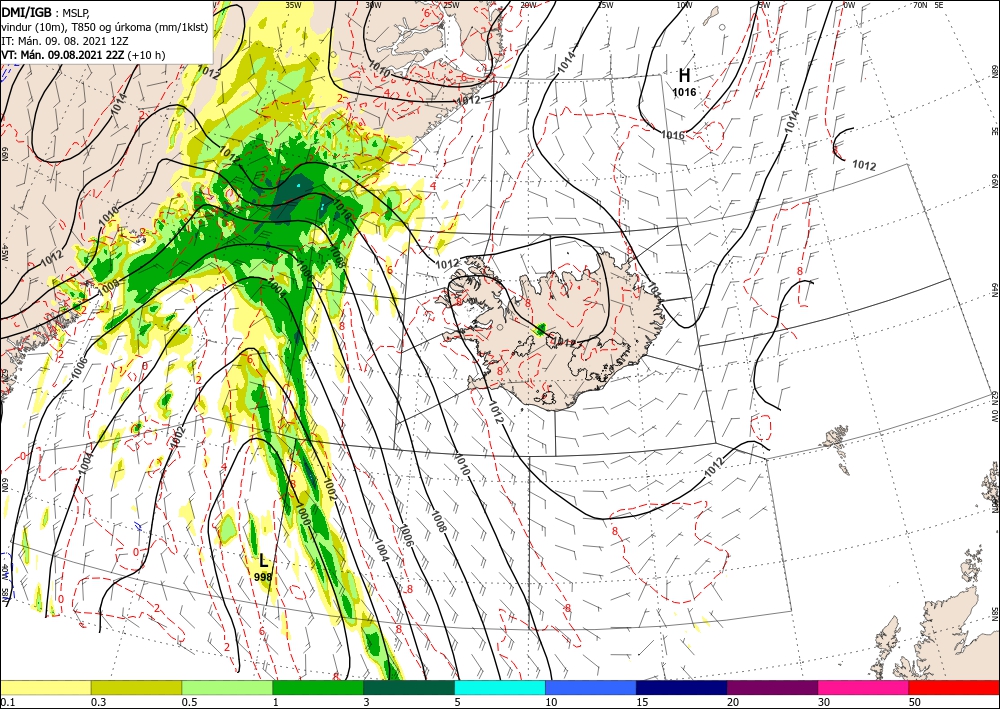
Task: Select the red 50+ legend color band
Action: pos(954,687)
